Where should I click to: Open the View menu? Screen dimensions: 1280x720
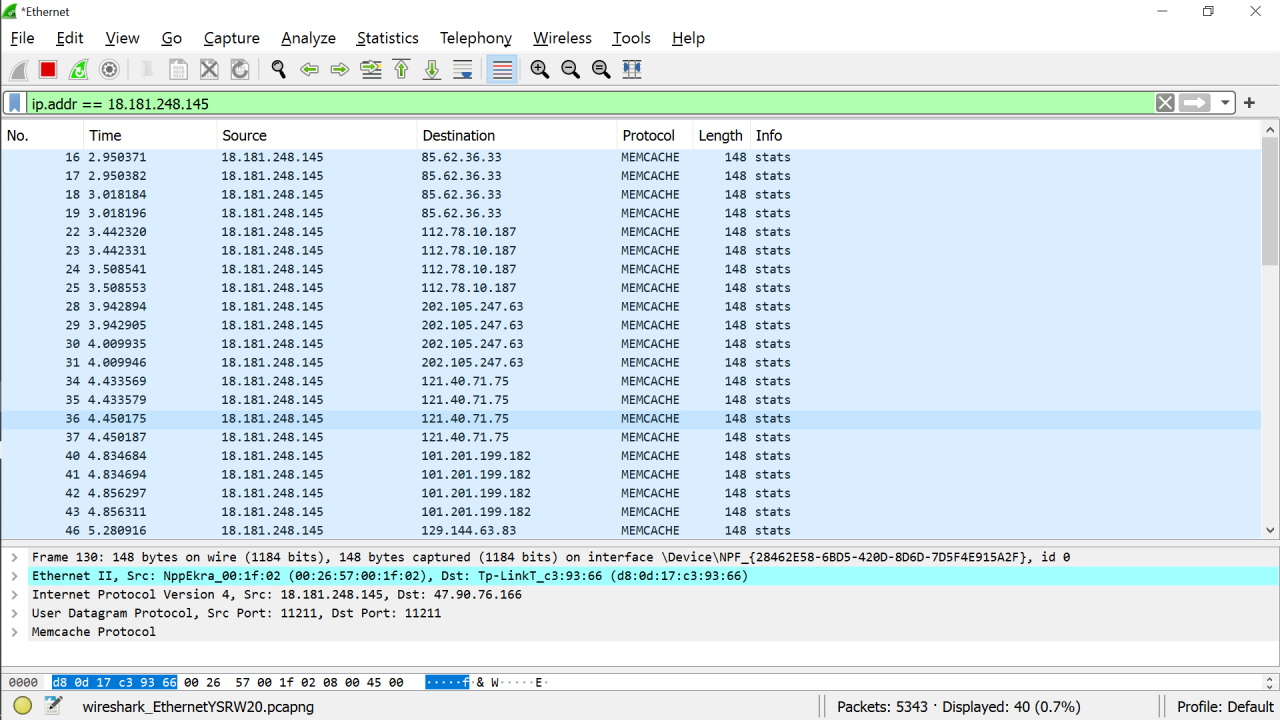click(x=122, y=38)
